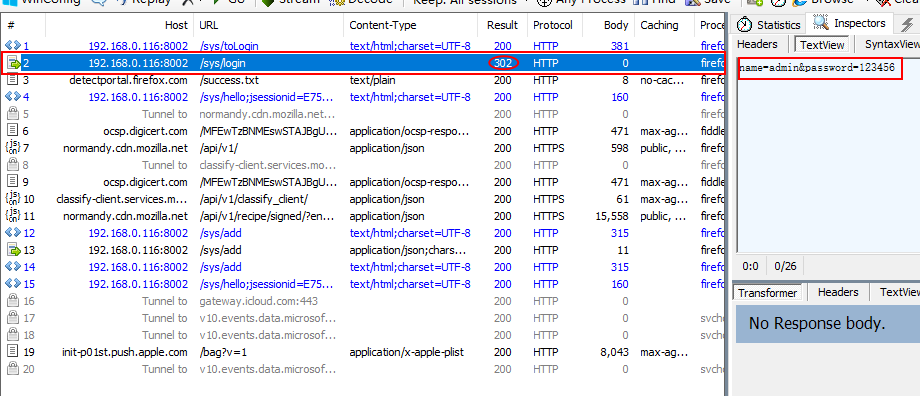Screen dimensions: 920x396
Task: Open the response Transformer tab
Action: [x=767, y=293]
